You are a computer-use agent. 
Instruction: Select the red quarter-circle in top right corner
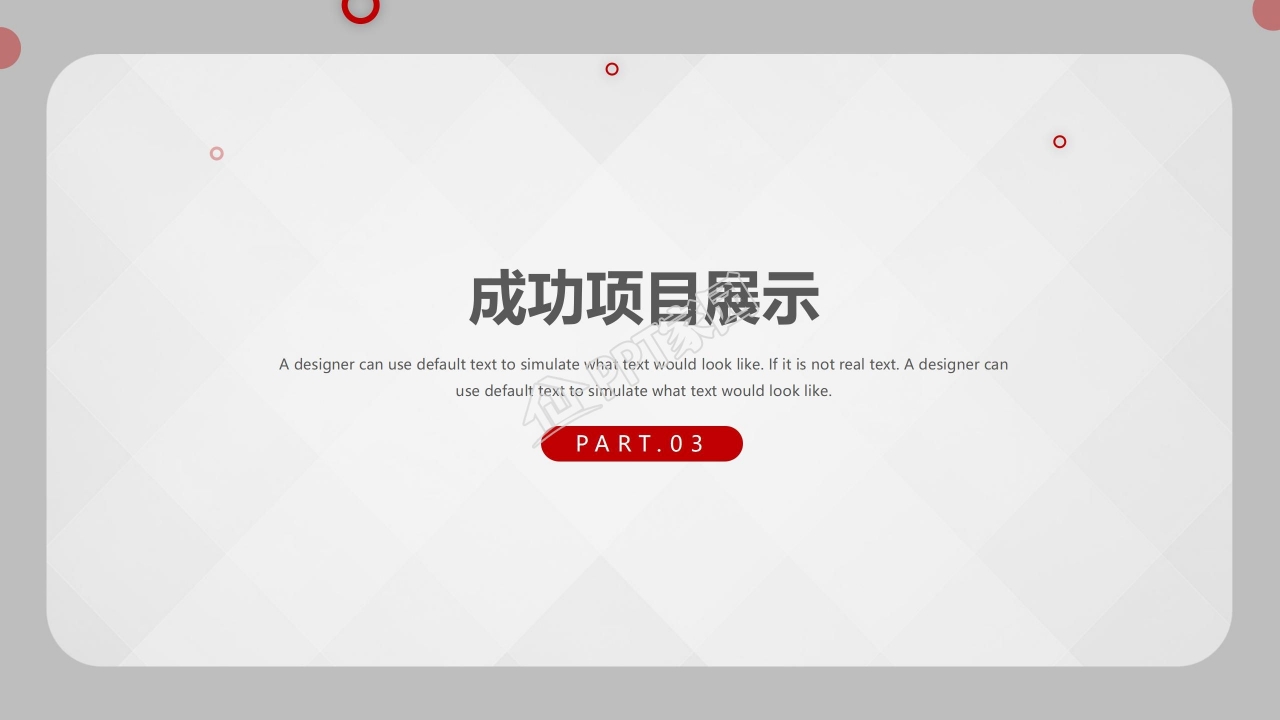pyautogui.click(x=1270, y=12)
